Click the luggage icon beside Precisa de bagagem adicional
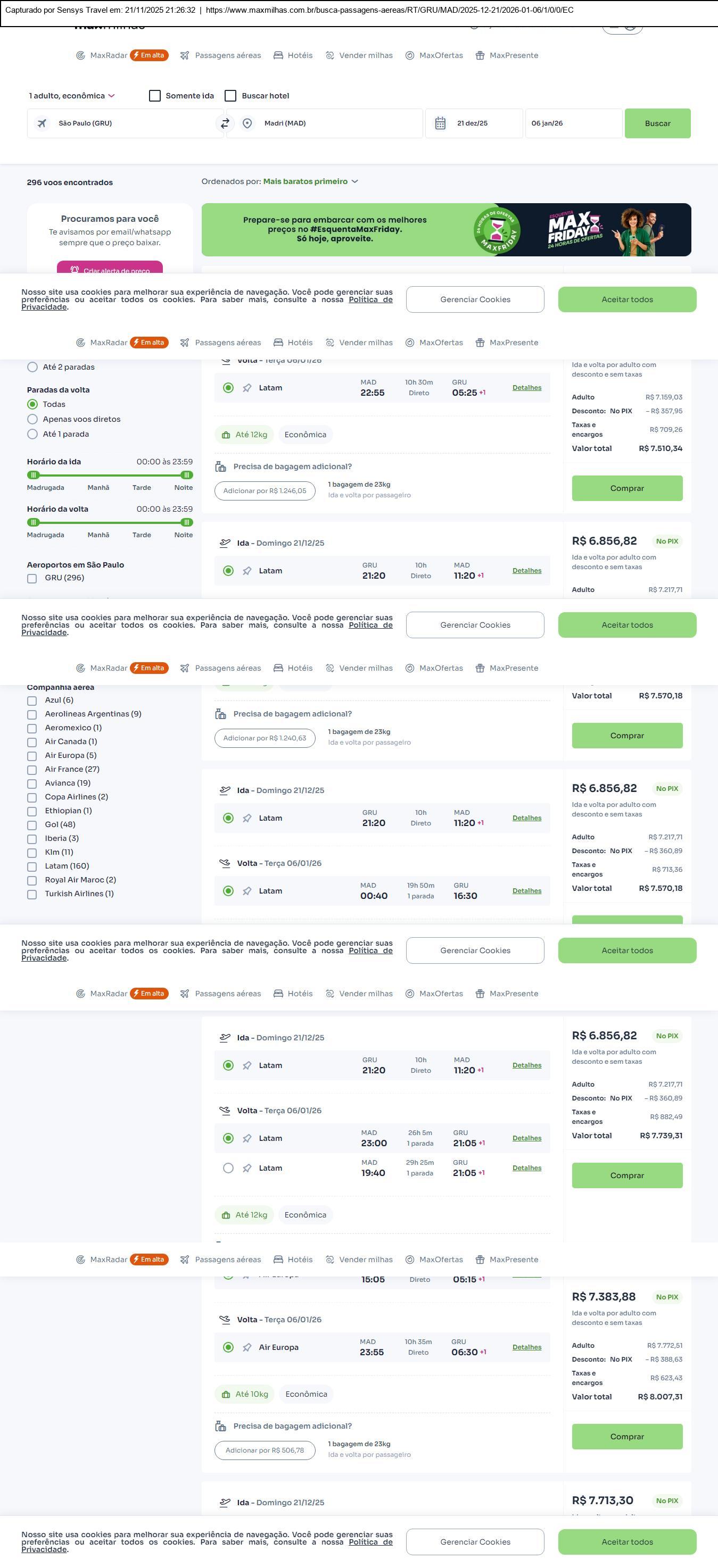 tap(220, 467)
